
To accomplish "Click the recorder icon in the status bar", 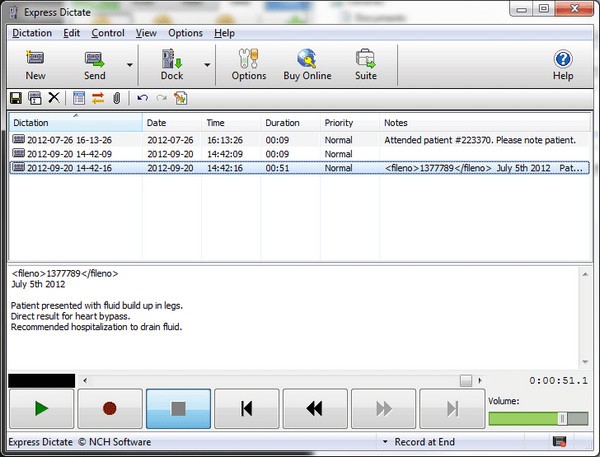I will (559, 441).
